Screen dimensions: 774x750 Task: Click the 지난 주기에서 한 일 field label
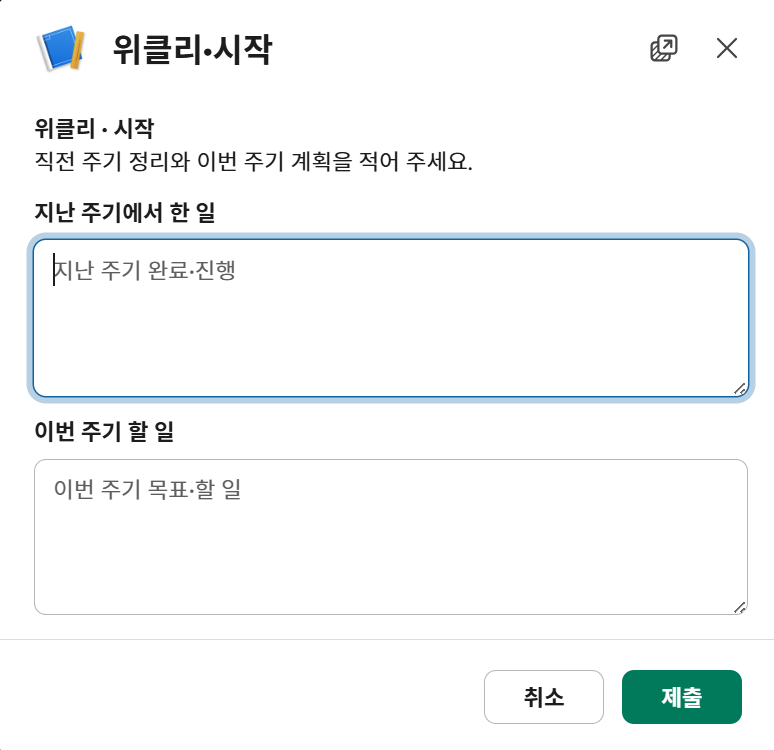click(125, 212)
